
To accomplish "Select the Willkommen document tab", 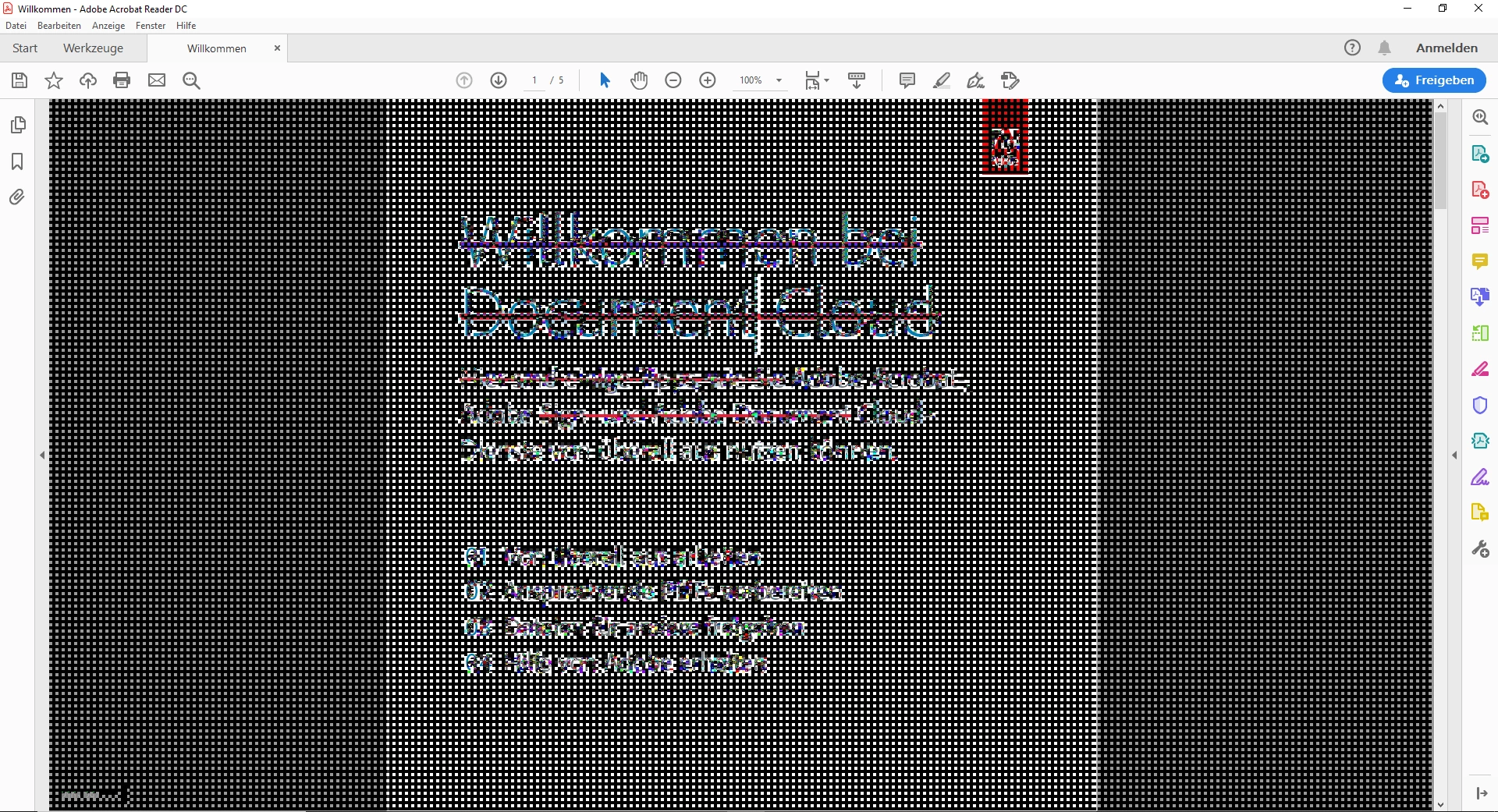I will [x=217, y=48].
